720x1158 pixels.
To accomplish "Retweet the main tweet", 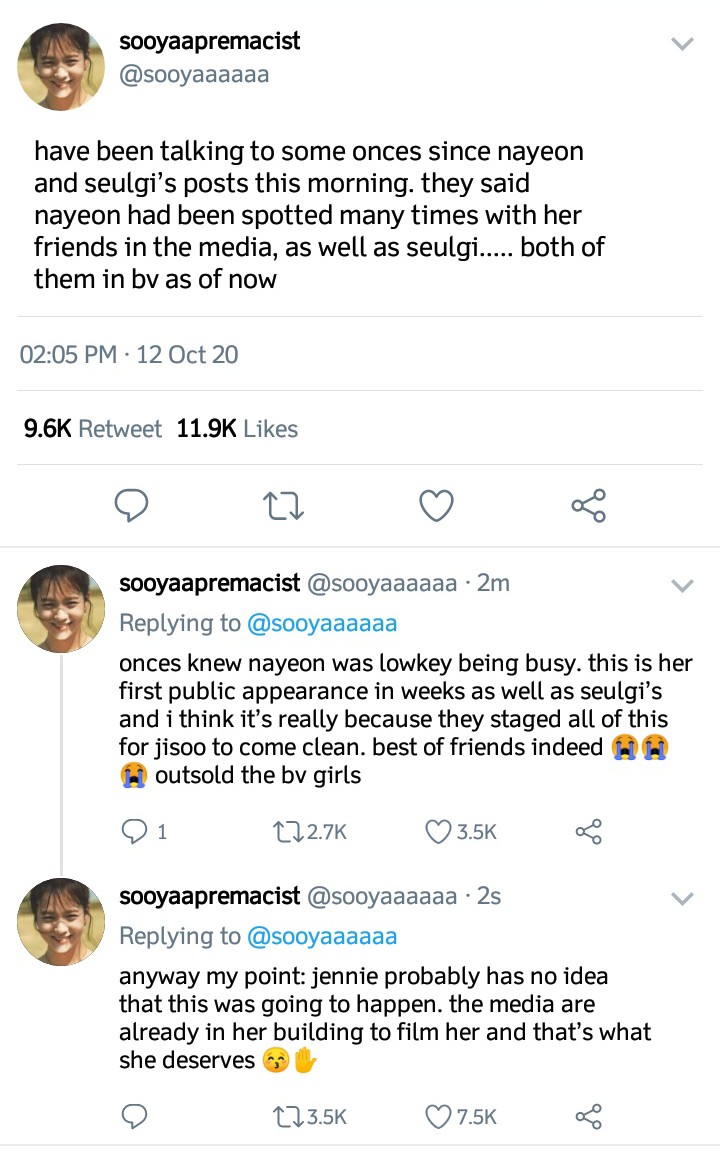I will [x=283, y=506].
